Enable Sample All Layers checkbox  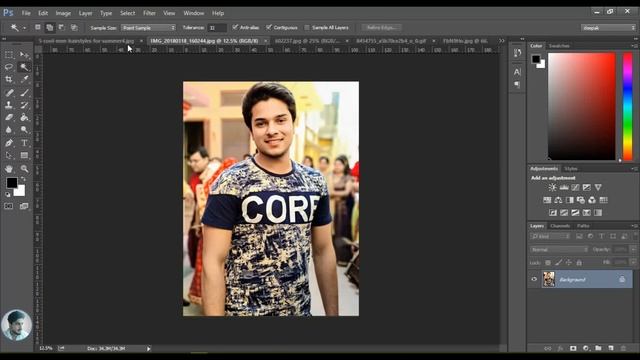click(x=307, y=27)
